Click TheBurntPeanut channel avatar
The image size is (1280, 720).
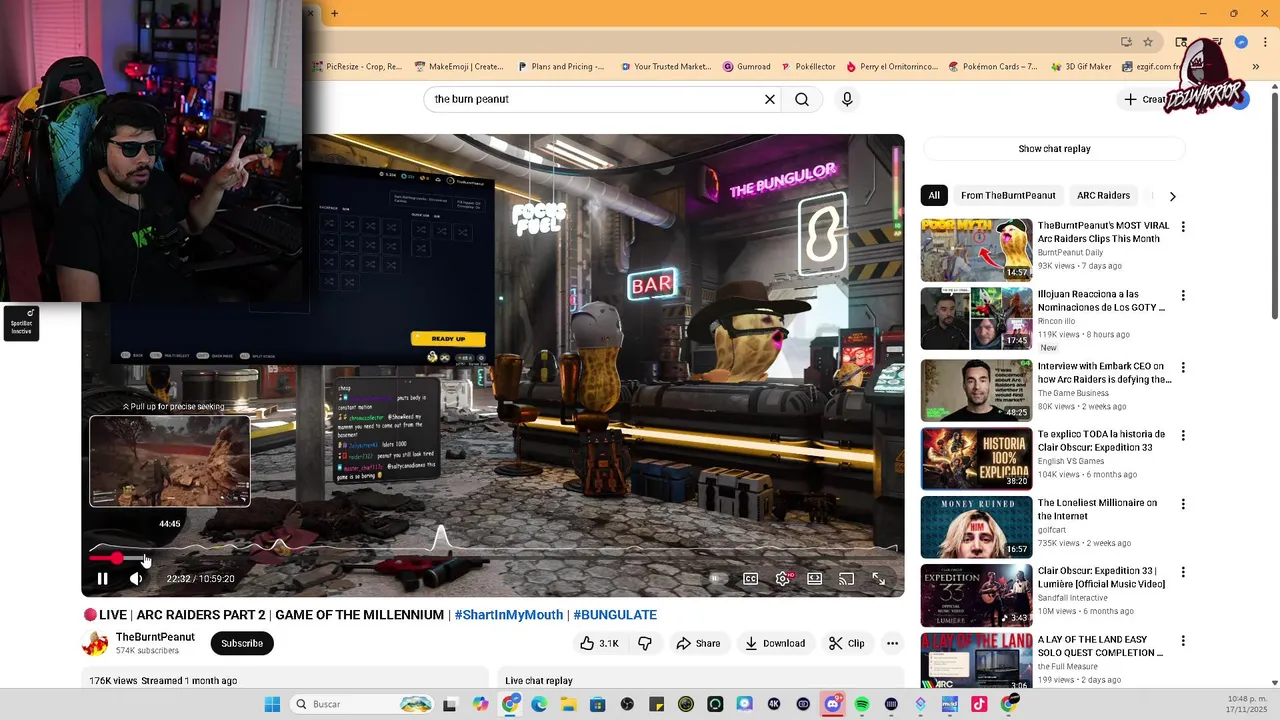[x=95, y=643]
